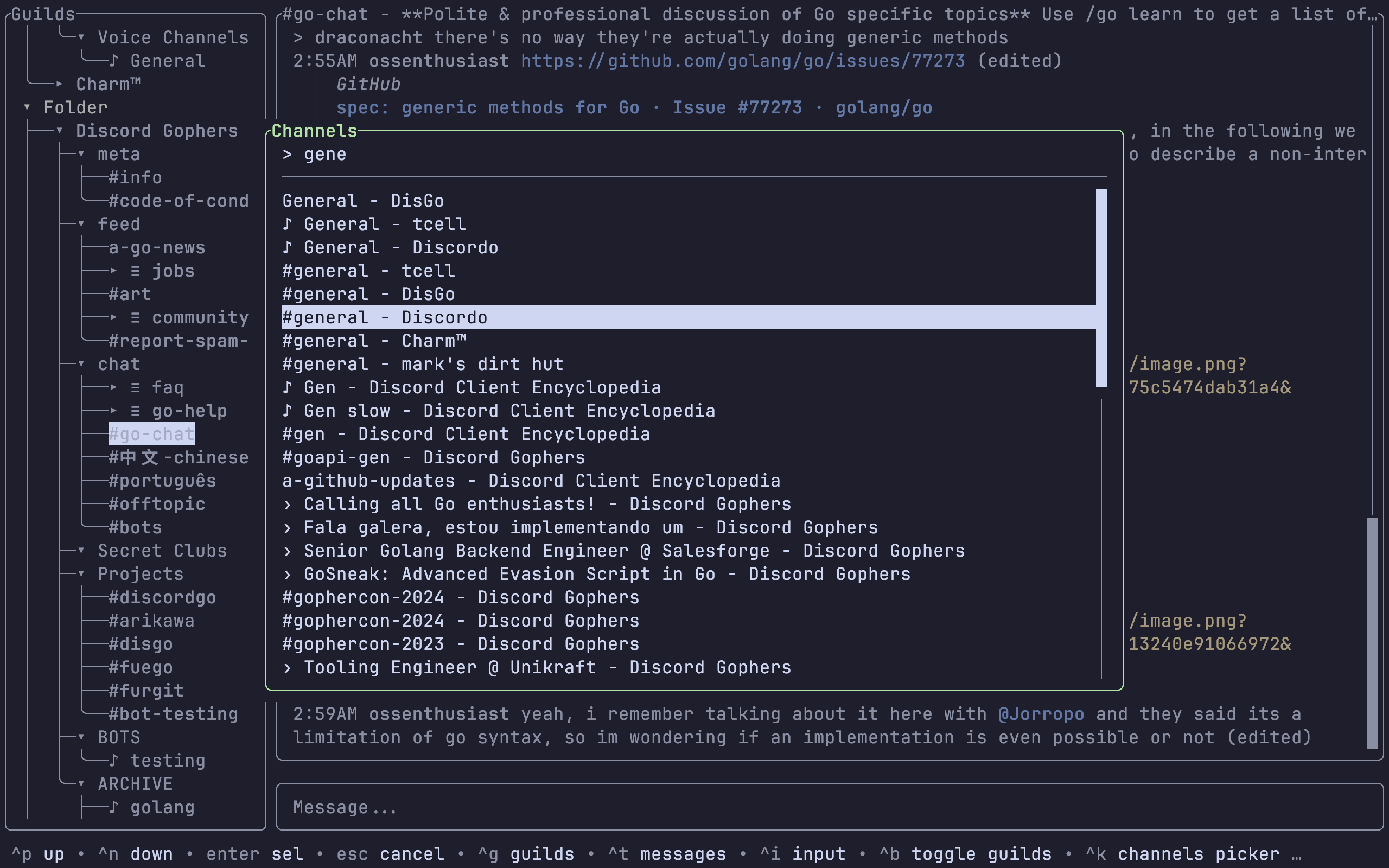Click the channels picker scrollbar thumb

[1101, 288]
